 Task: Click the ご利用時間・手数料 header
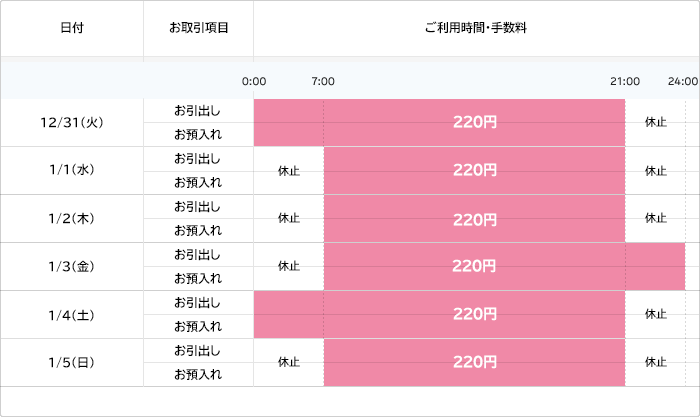tap(475, 28)
